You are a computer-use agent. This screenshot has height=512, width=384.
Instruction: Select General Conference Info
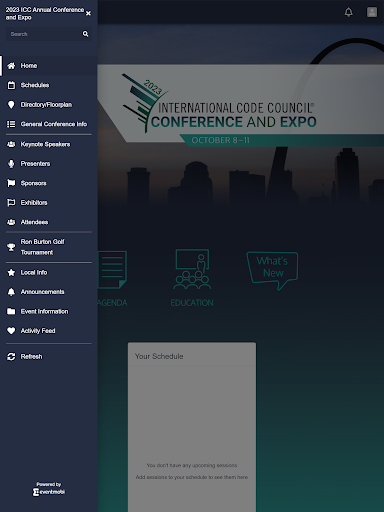click(49, 124)
